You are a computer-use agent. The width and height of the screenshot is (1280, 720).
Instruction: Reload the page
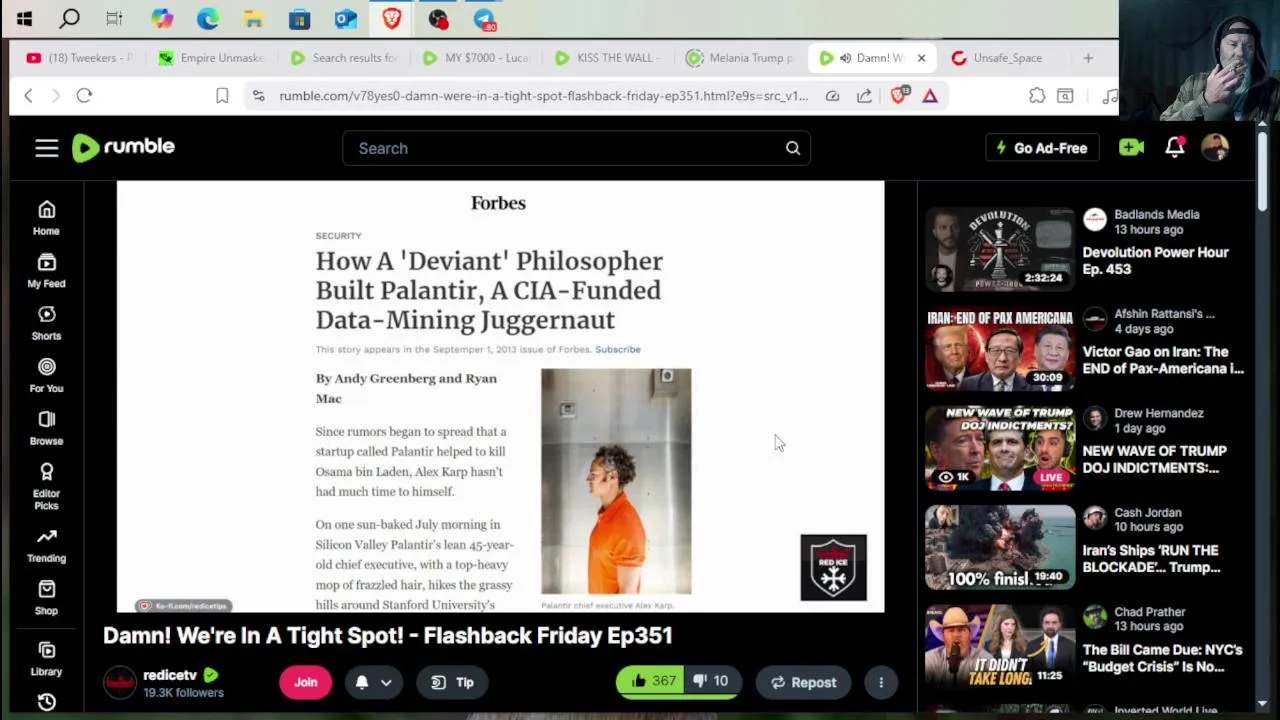(84, 95)
